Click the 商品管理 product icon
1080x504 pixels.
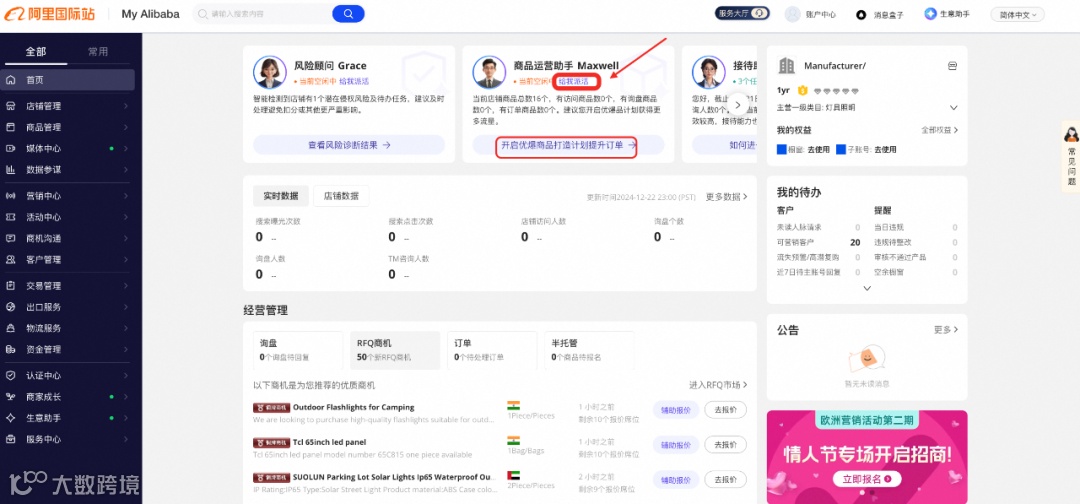coord(10,127)
